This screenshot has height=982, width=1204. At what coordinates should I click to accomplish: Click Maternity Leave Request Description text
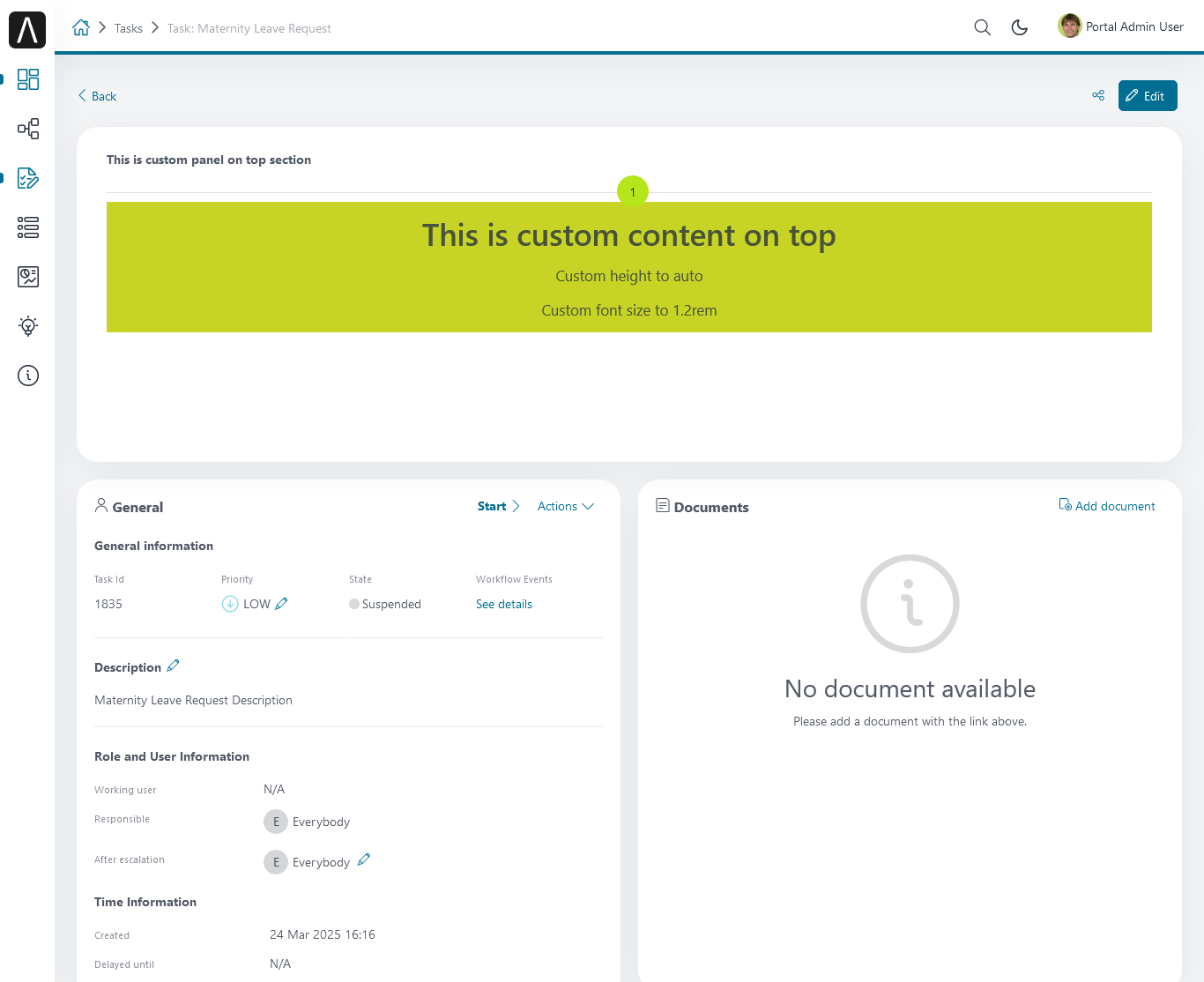(193, 700)
